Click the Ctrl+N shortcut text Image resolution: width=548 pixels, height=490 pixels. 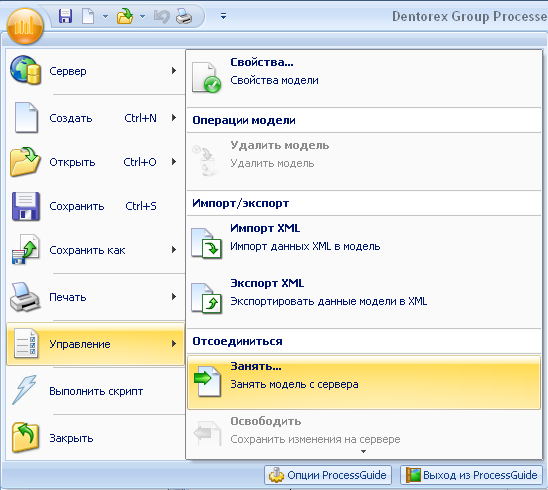click(x=140, y=118)
